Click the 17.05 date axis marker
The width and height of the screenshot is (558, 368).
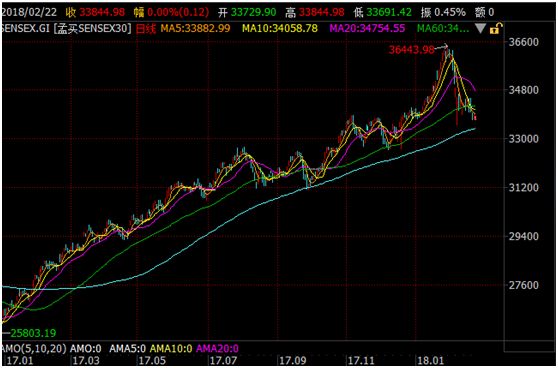153,361
